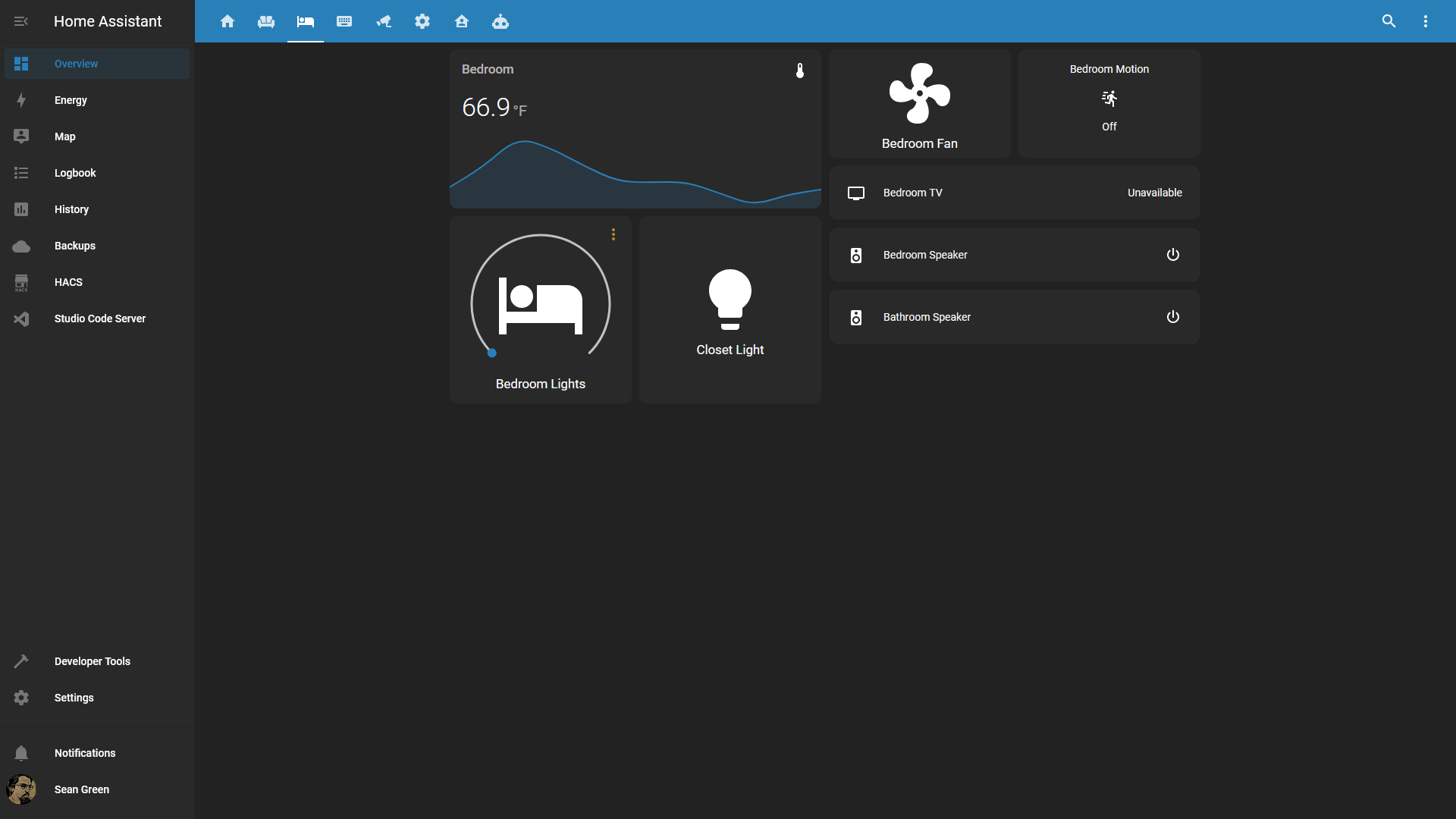
Task: Click the Settings gear icon in sidebar
Action: pyautogui.click(x=21, y=698)
